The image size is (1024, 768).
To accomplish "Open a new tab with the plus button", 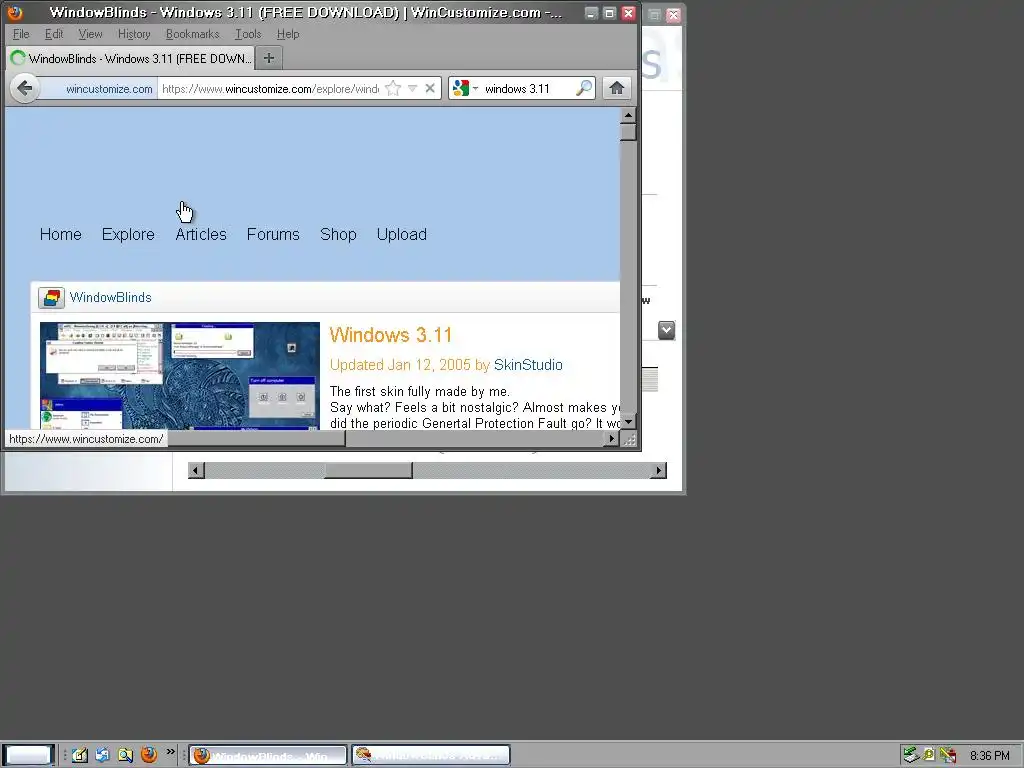I will (268, 58).
